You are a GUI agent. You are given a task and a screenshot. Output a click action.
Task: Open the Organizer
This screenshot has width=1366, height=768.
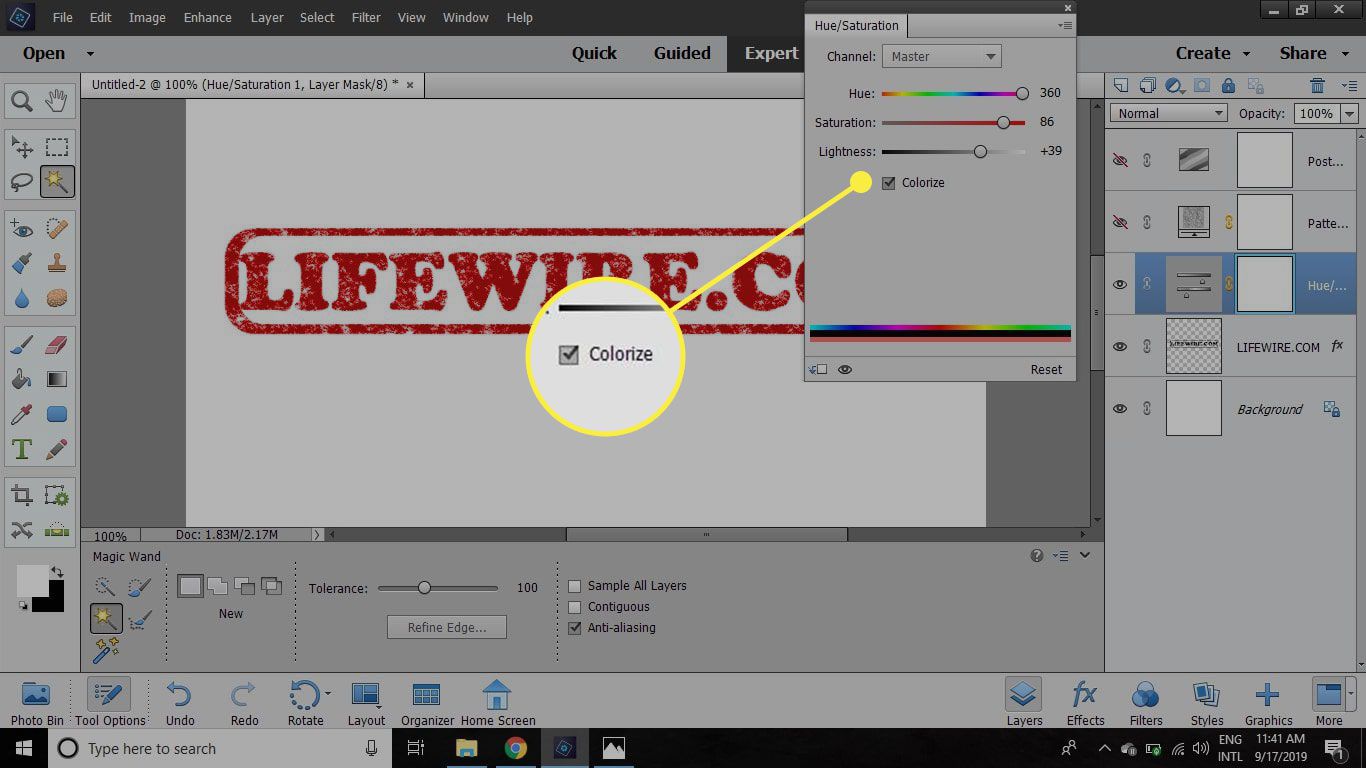427,704
